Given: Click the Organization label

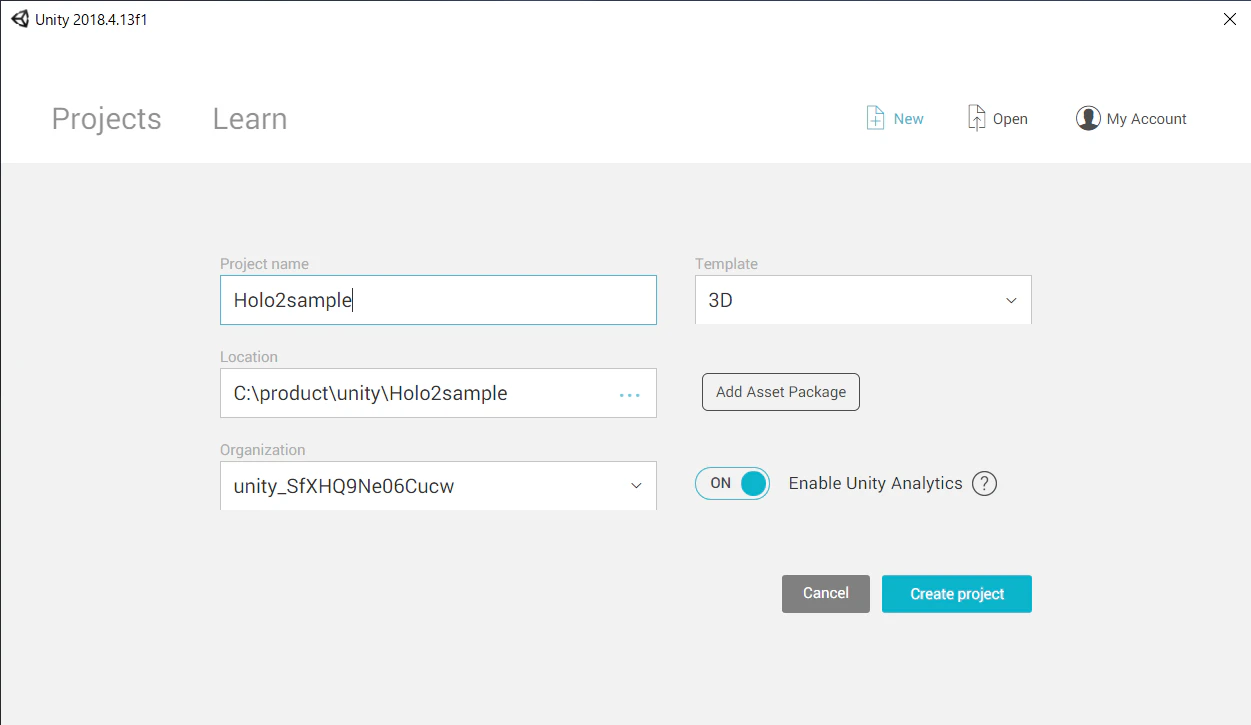Looking at the screenshot, I should 263,450.
